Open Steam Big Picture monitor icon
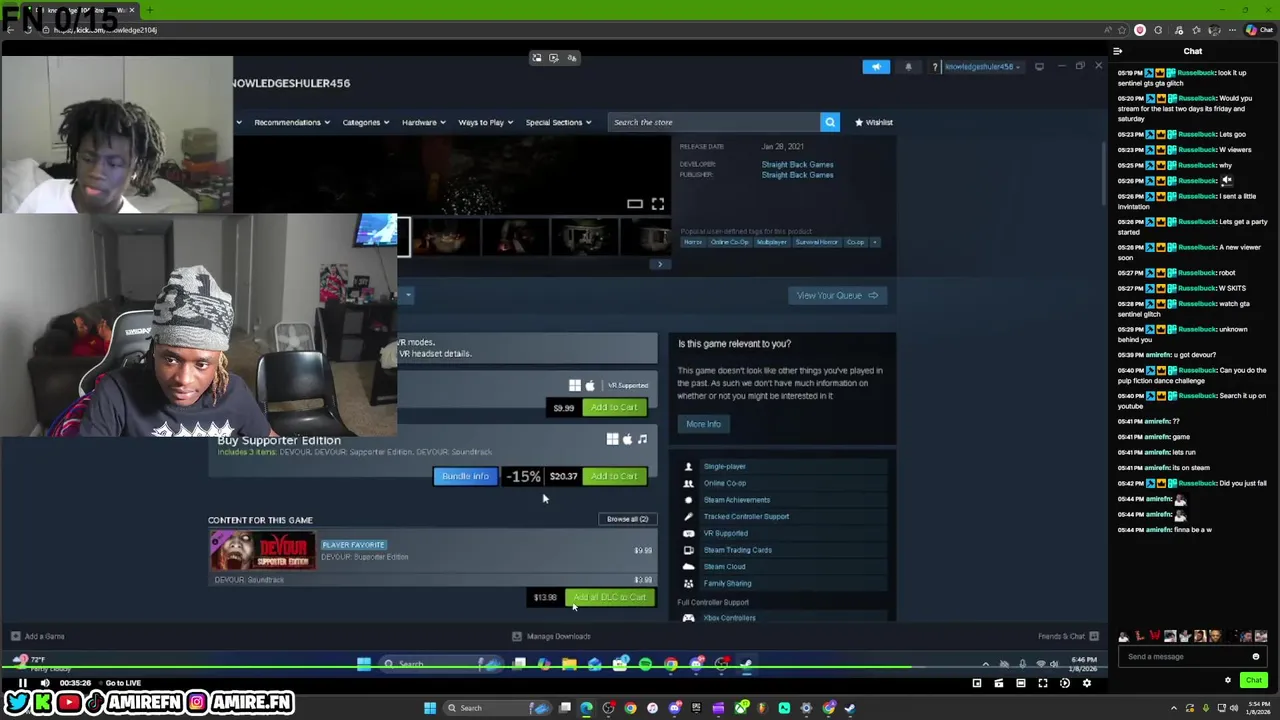 click(x=1039, y=67)
